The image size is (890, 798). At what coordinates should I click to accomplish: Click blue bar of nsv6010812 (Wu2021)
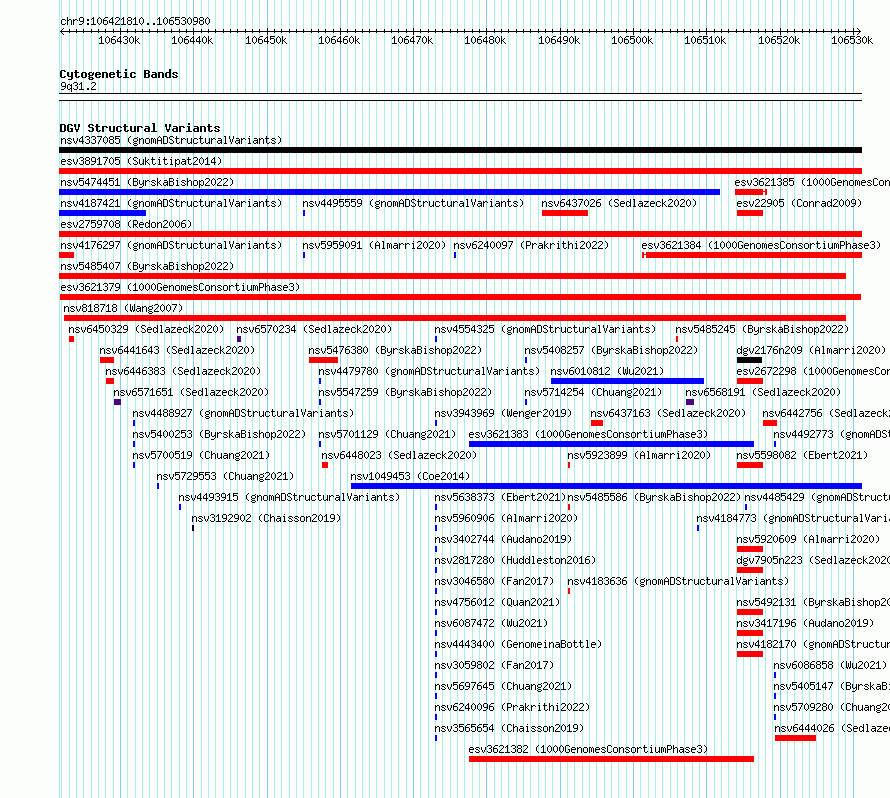627,381
